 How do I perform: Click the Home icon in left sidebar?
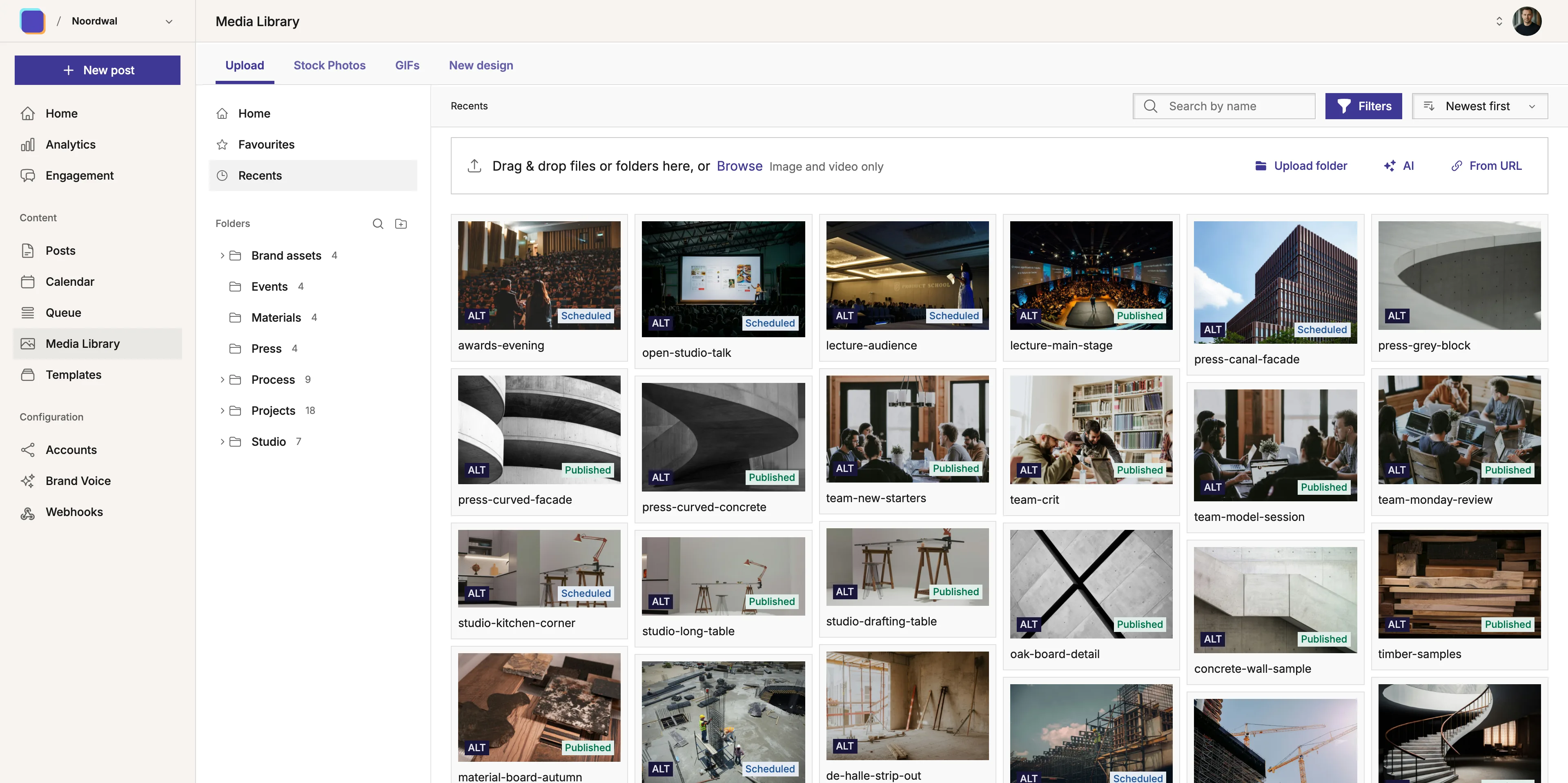(27, 113)
